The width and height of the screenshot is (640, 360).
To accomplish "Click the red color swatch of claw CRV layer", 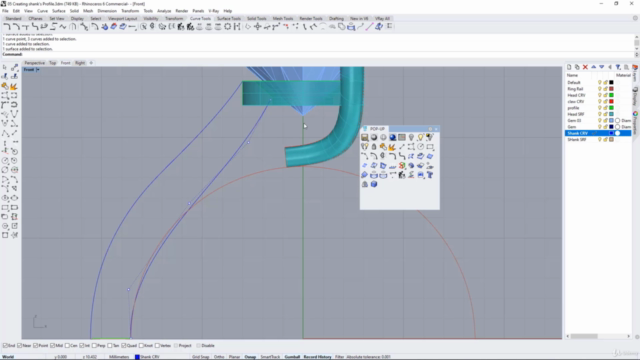I will 611,102.
